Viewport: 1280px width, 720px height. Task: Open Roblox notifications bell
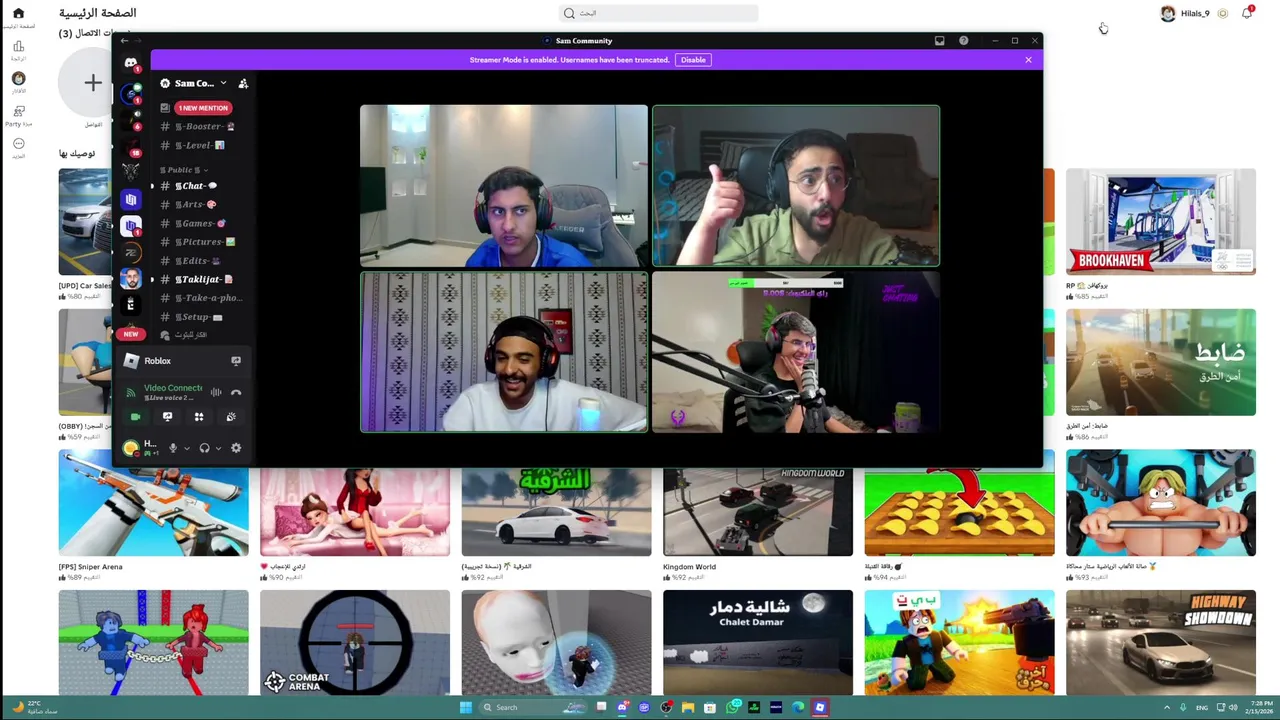click(1247, 13)
